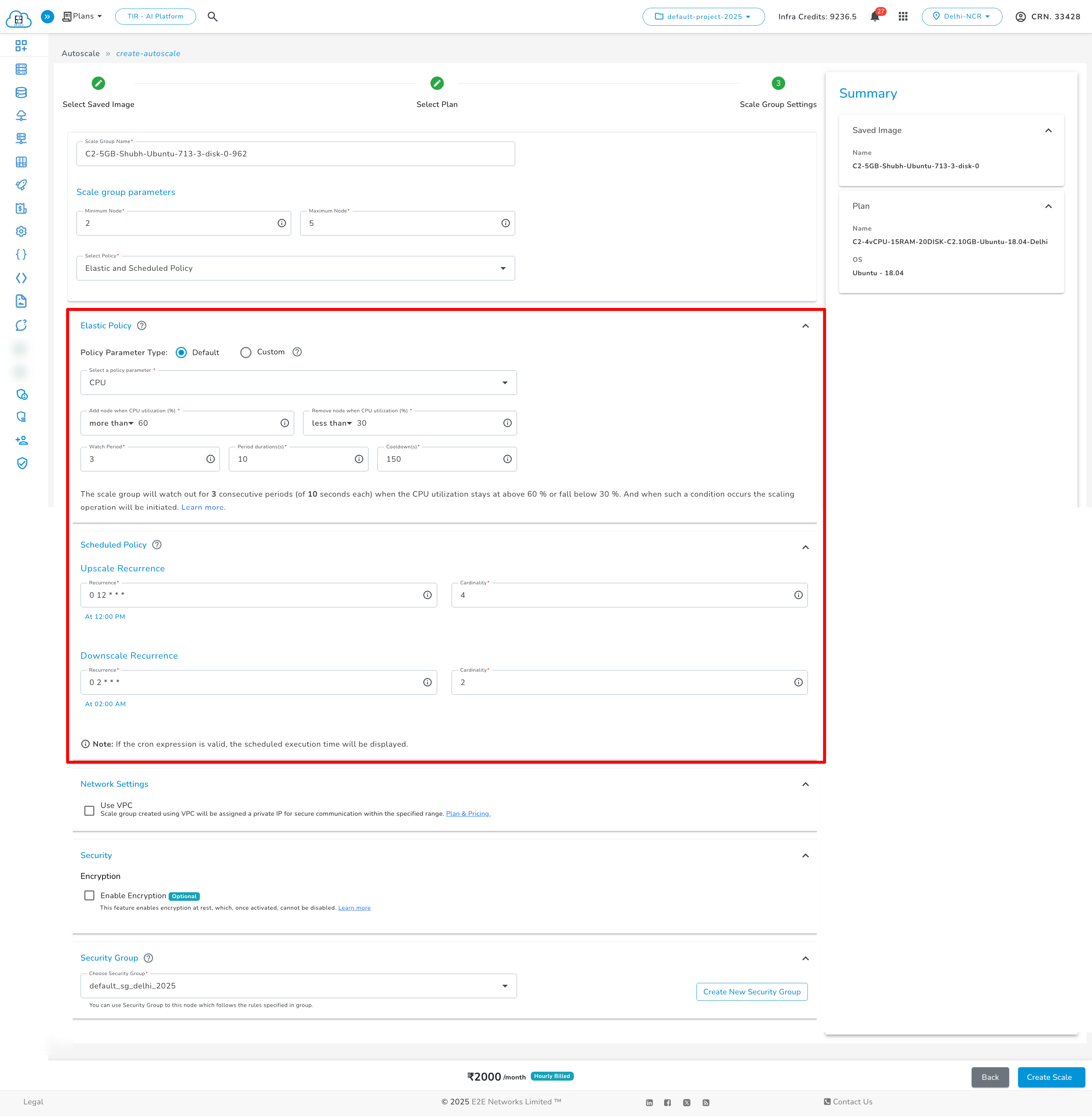The height and width of the screenshot is (1117, 1092).
Task: Click the search icon in the top bar
Action: (212, 17)
